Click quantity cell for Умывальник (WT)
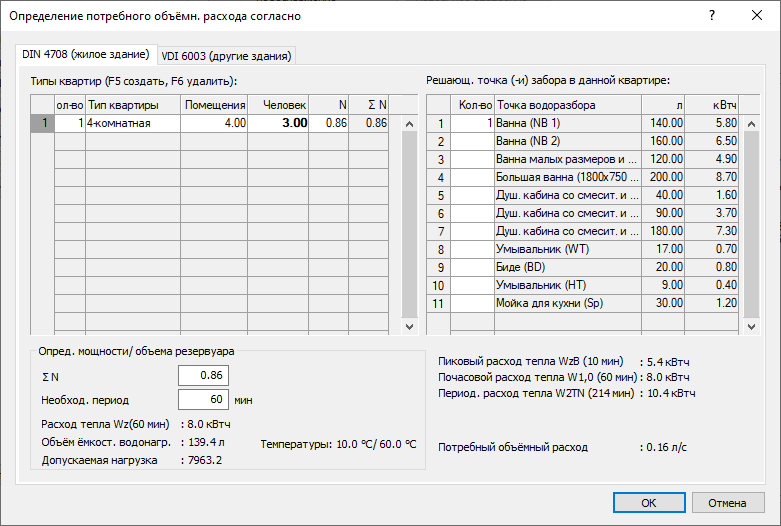This screenshot has height=526, width=781. pyautogui.click(x=472, y=249)
